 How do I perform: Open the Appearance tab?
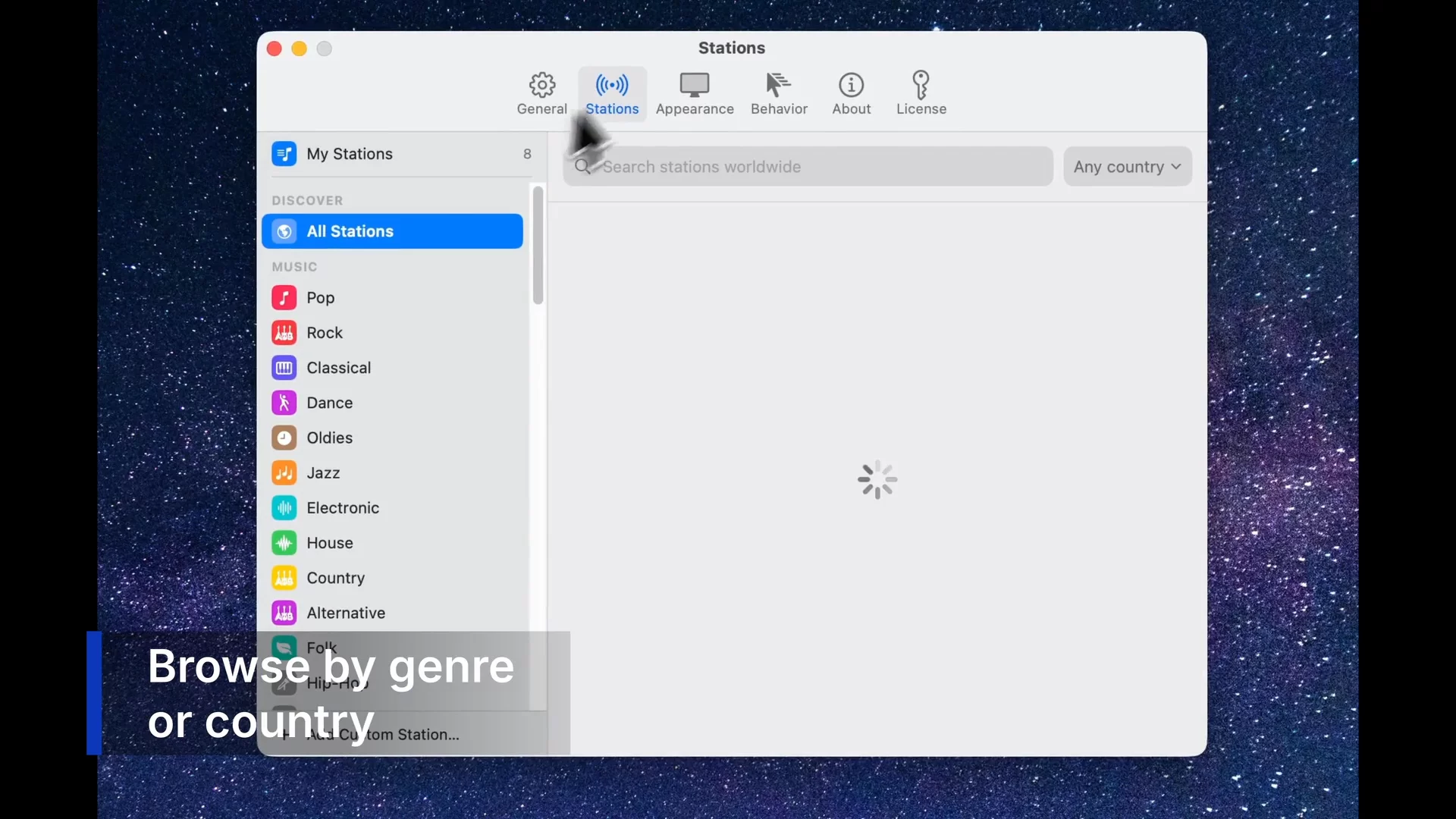click(695, 94)
